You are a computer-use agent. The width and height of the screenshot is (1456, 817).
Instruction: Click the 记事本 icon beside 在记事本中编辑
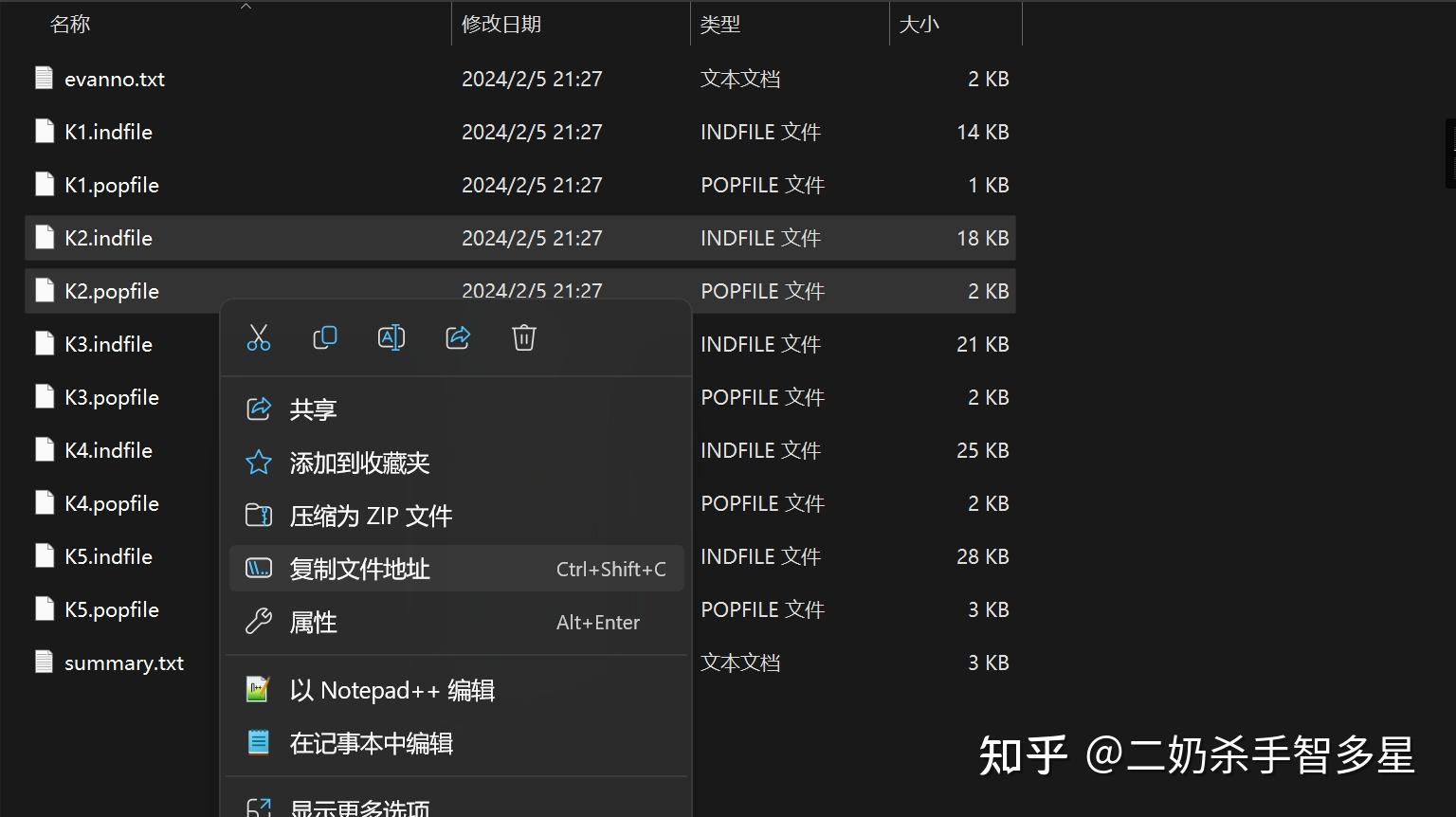pos(258,743)
